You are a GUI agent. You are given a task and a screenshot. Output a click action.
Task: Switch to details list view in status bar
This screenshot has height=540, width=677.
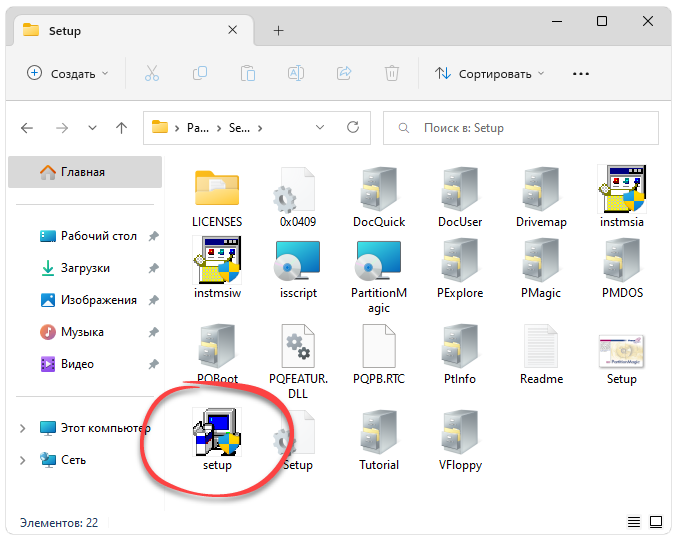coord(633,522)
